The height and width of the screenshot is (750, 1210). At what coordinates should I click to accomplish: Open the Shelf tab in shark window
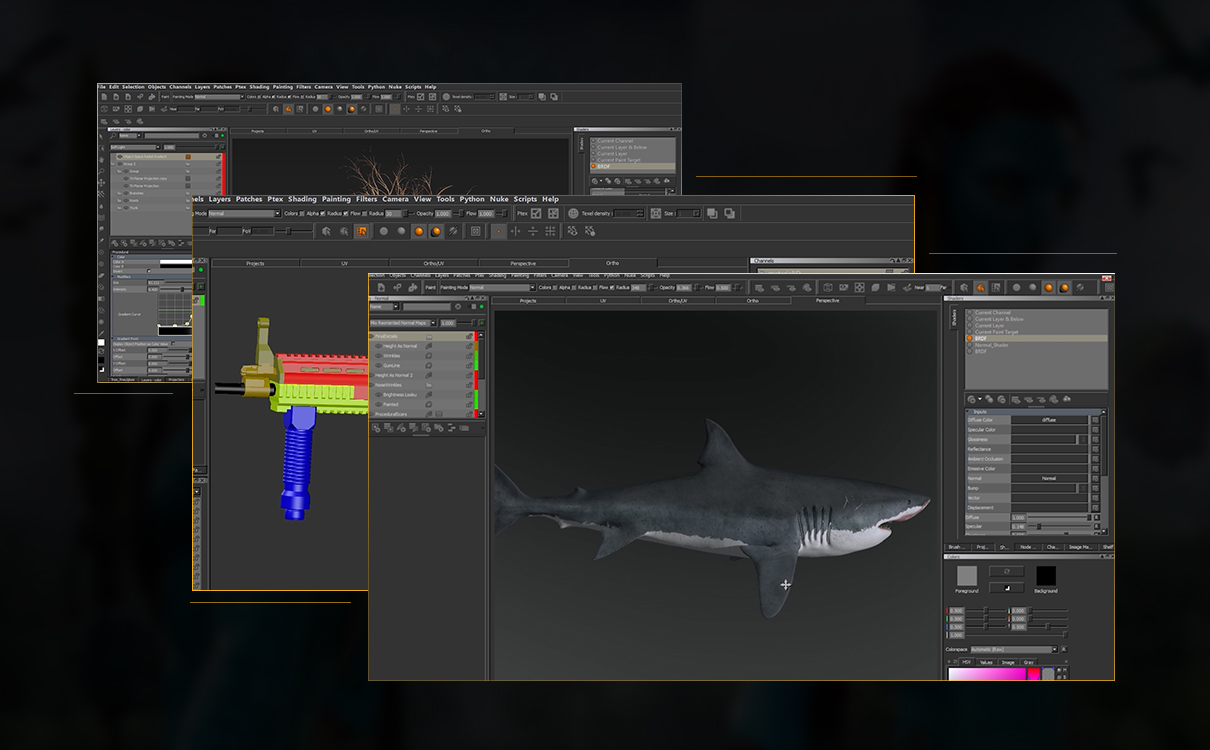[x=1108, y=547]
